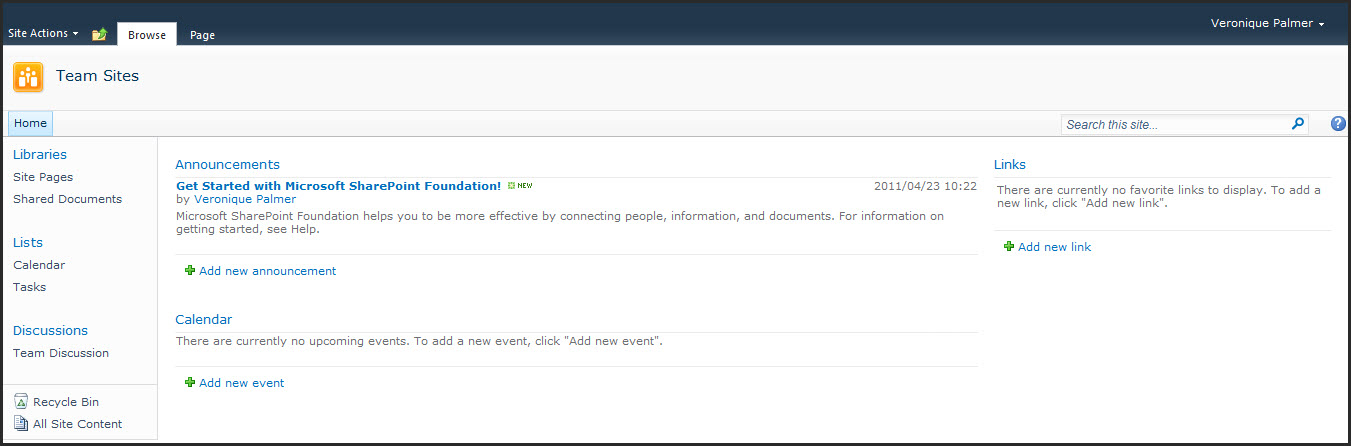Open the Calendar list in sidebar
1351x446 pixels.
39,265
